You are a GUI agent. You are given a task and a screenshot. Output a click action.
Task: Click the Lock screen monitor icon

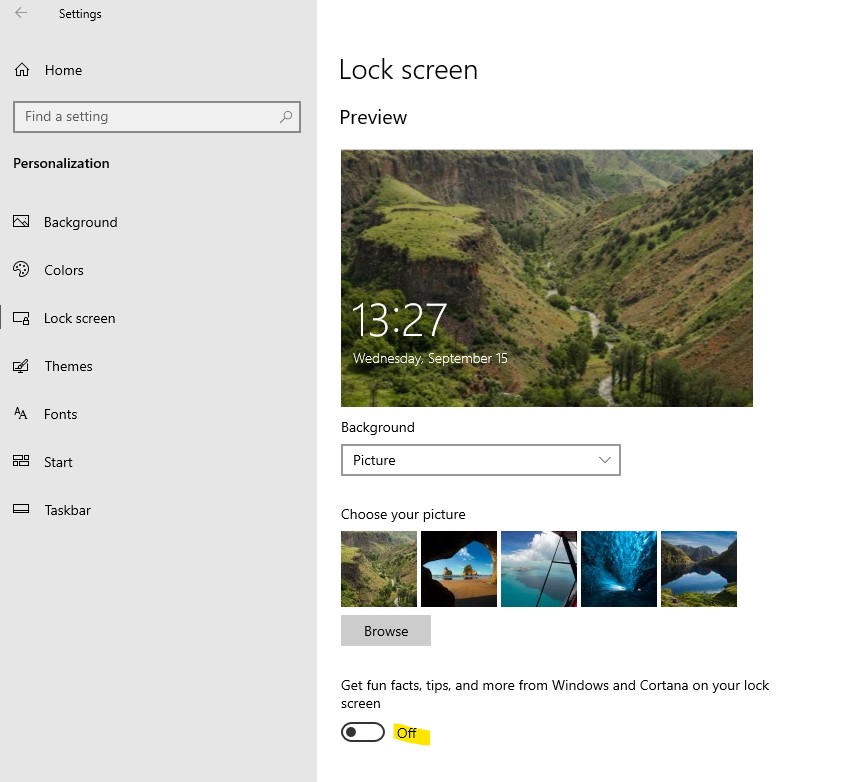21,318
